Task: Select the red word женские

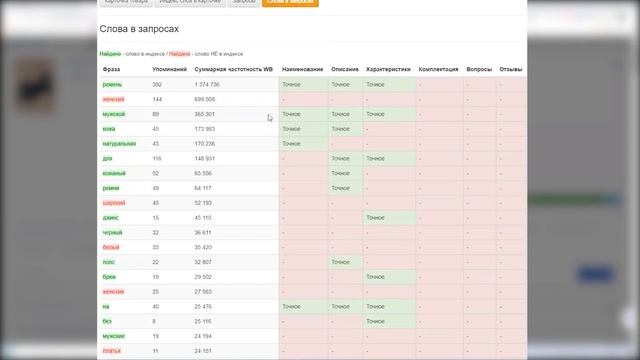Action: (113, 291)
